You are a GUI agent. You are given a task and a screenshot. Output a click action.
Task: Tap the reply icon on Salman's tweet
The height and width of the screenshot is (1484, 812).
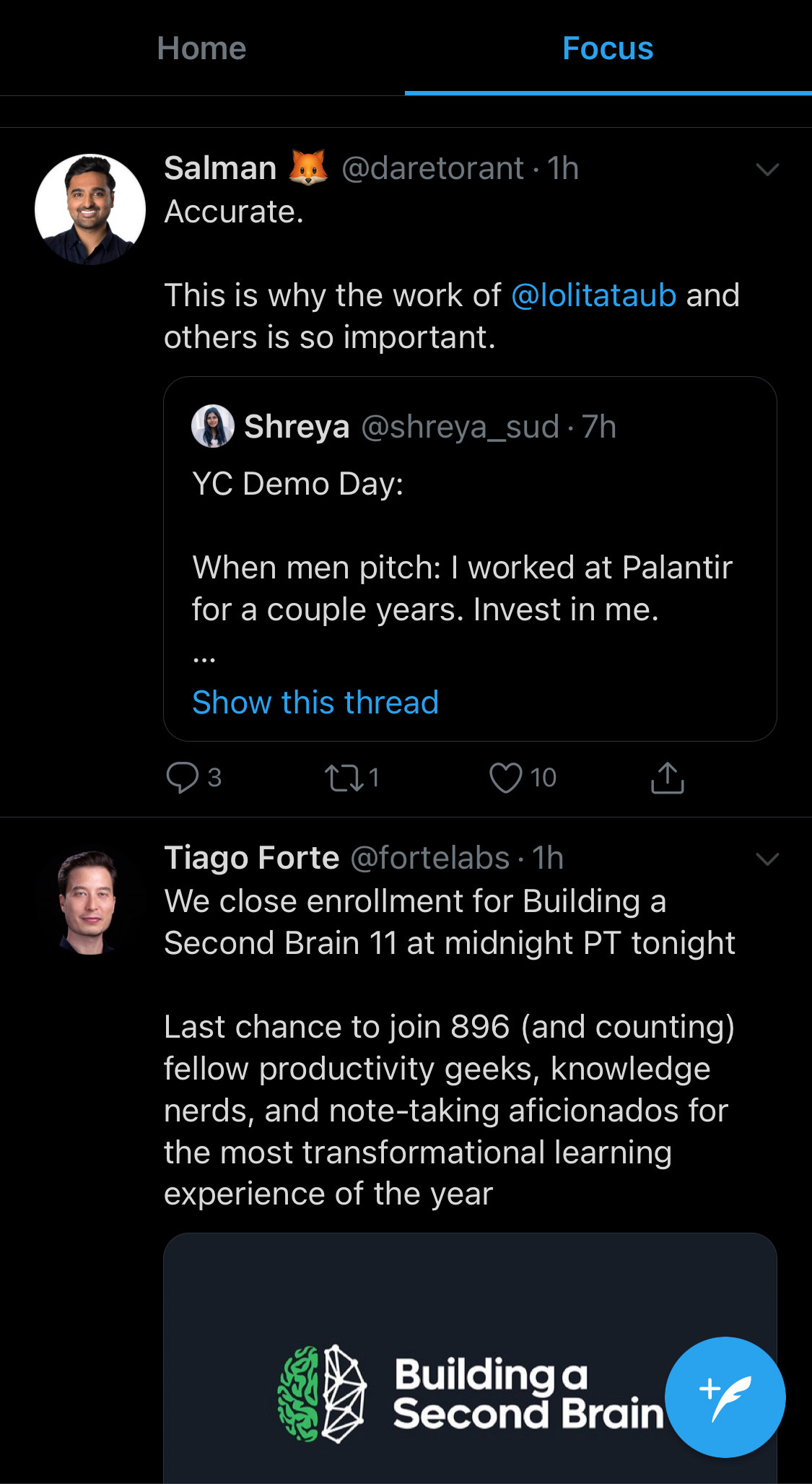point(183,778)
